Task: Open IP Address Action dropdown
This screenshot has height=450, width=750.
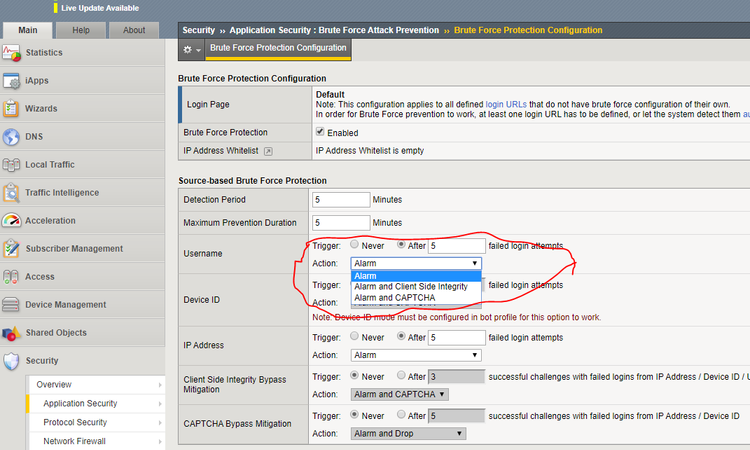Action: pos(416,355)
